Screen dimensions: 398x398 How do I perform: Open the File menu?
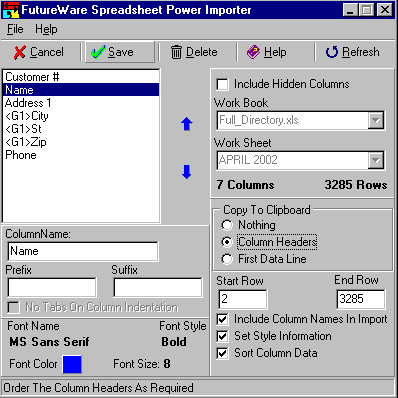tap(15, 29)
